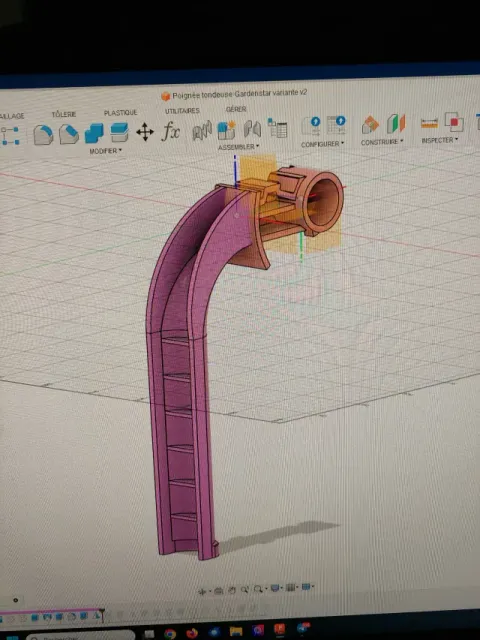Viewport: 480px width, 640px height.
Task: Expand the ASSEMBLER dropdown
Action: click(x=238, y=147)
